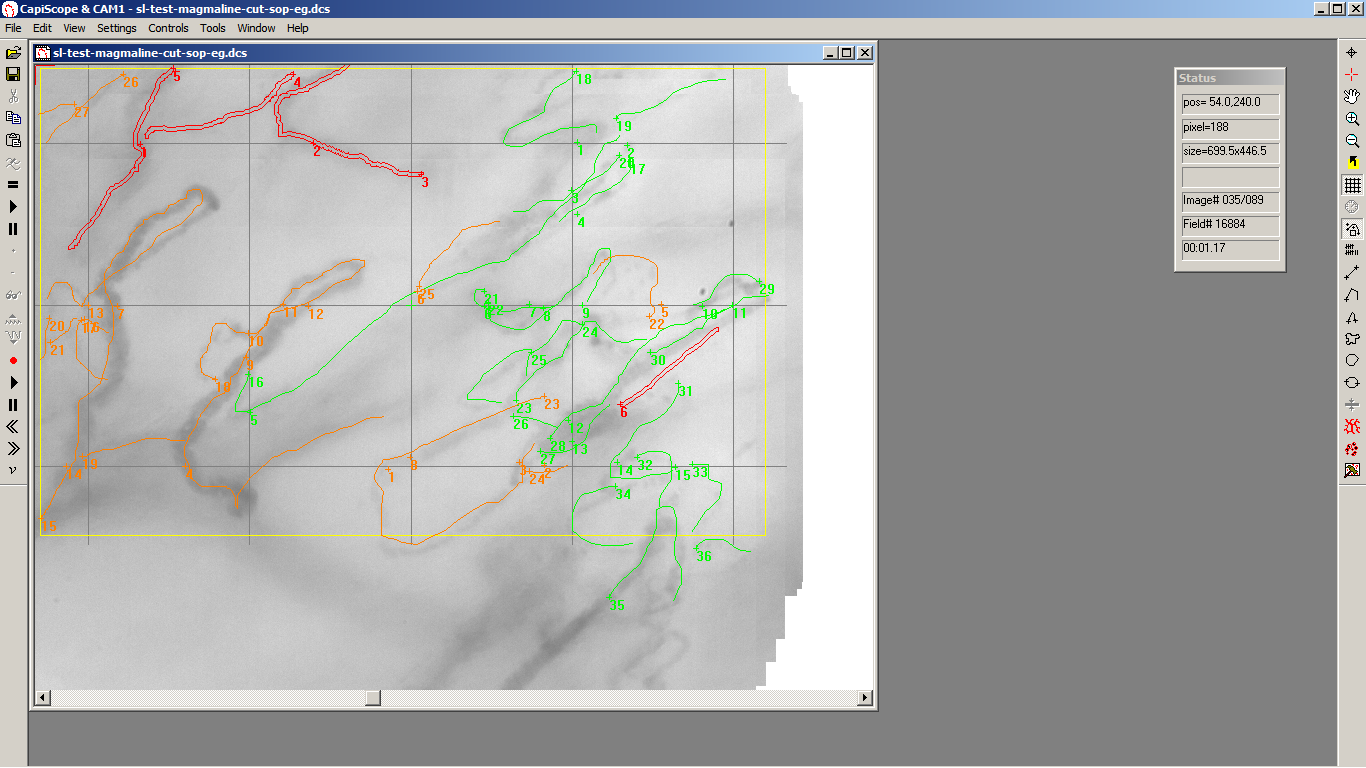Select the freeform blob region tool
The width and height of the screenshot is (1366, 768).
(1352, 338)
